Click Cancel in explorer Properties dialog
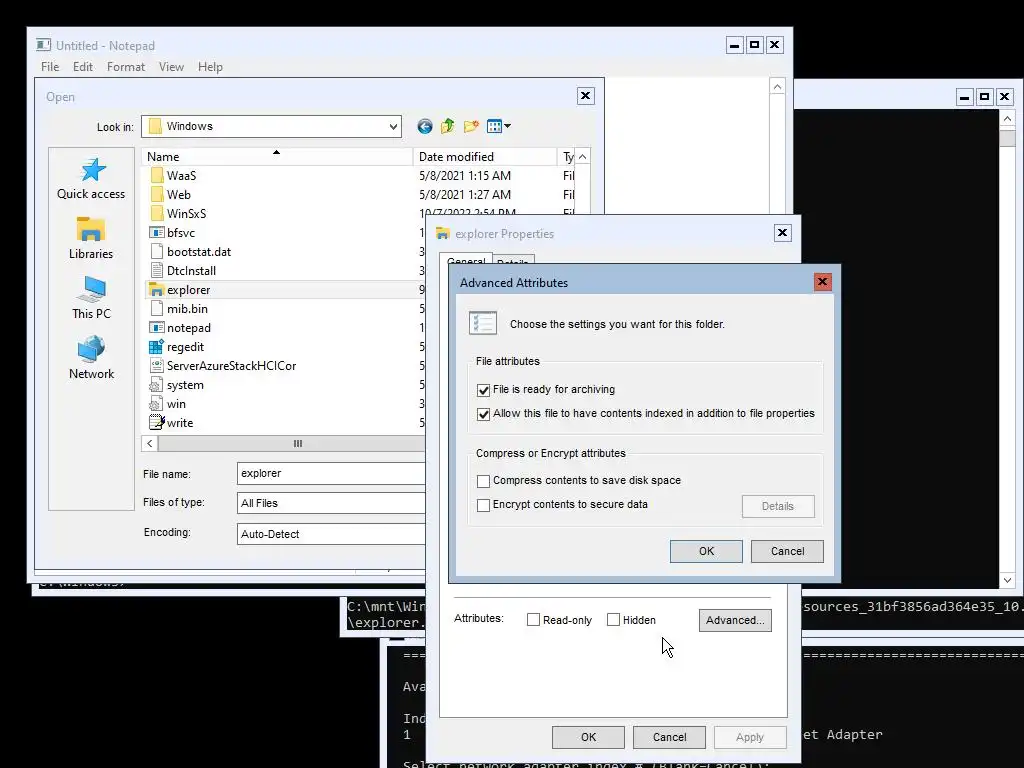 pos(669,737)
